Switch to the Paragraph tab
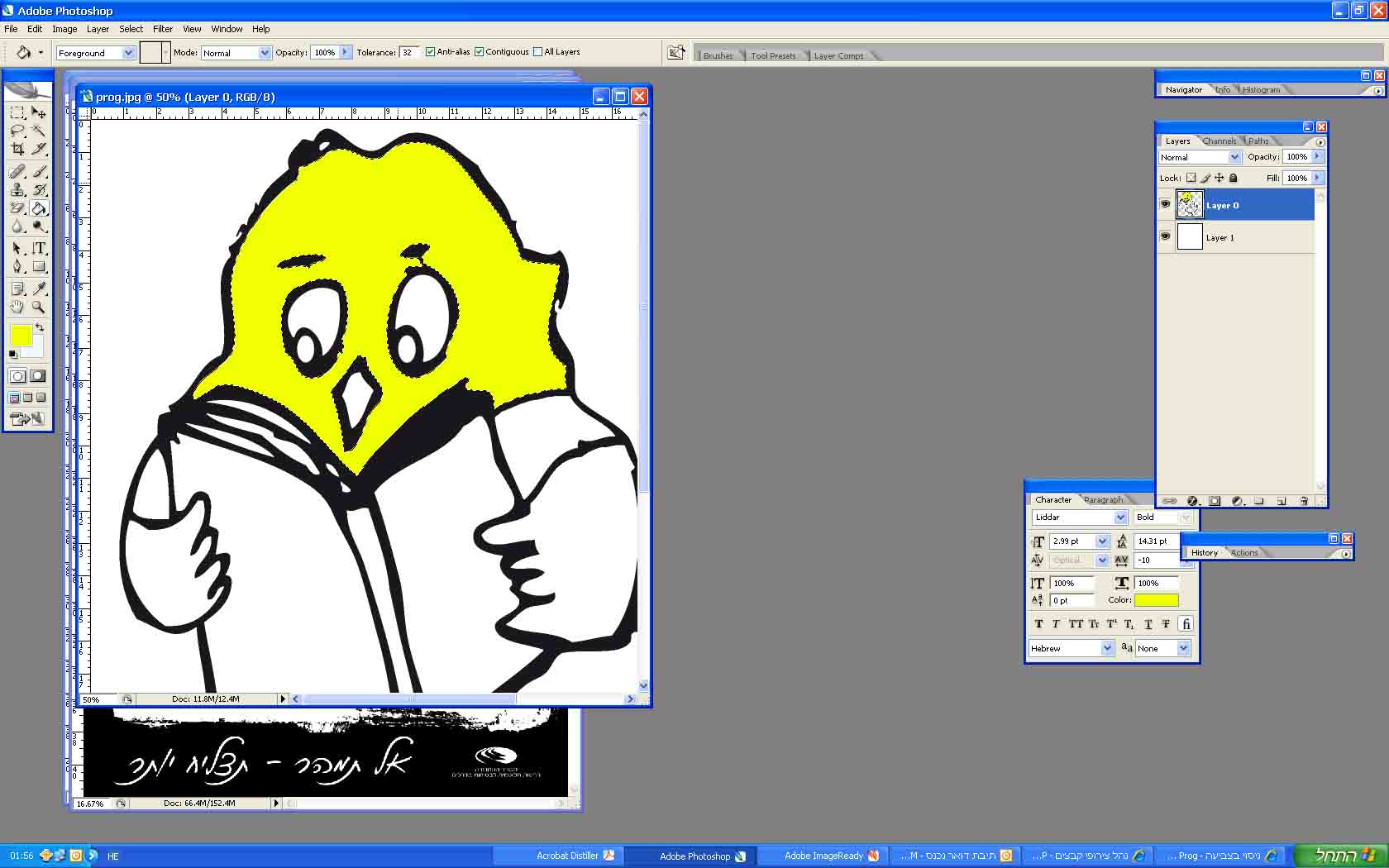 point(1104,500)
